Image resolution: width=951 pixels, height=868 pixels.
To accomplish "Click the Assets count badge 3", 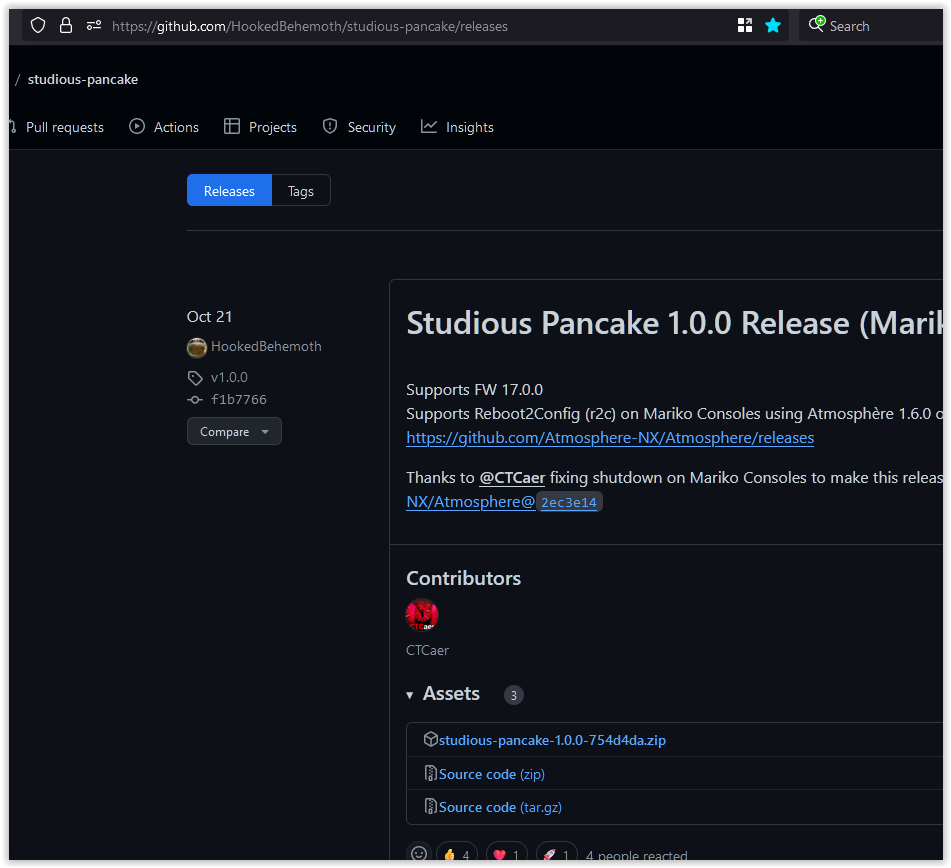I will point(514,695).
